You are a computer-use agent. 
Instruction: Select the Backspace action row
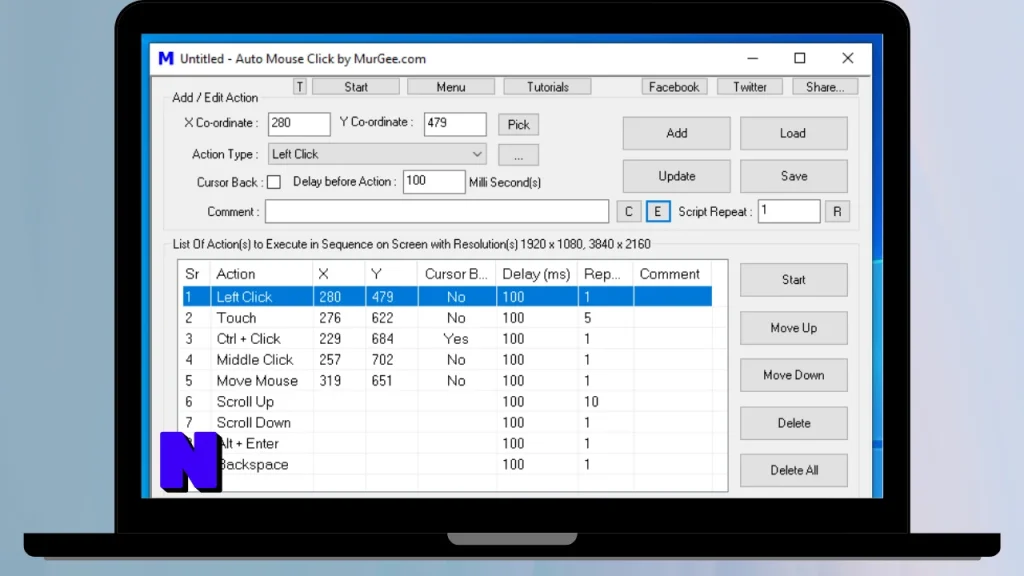pos(447,464)
